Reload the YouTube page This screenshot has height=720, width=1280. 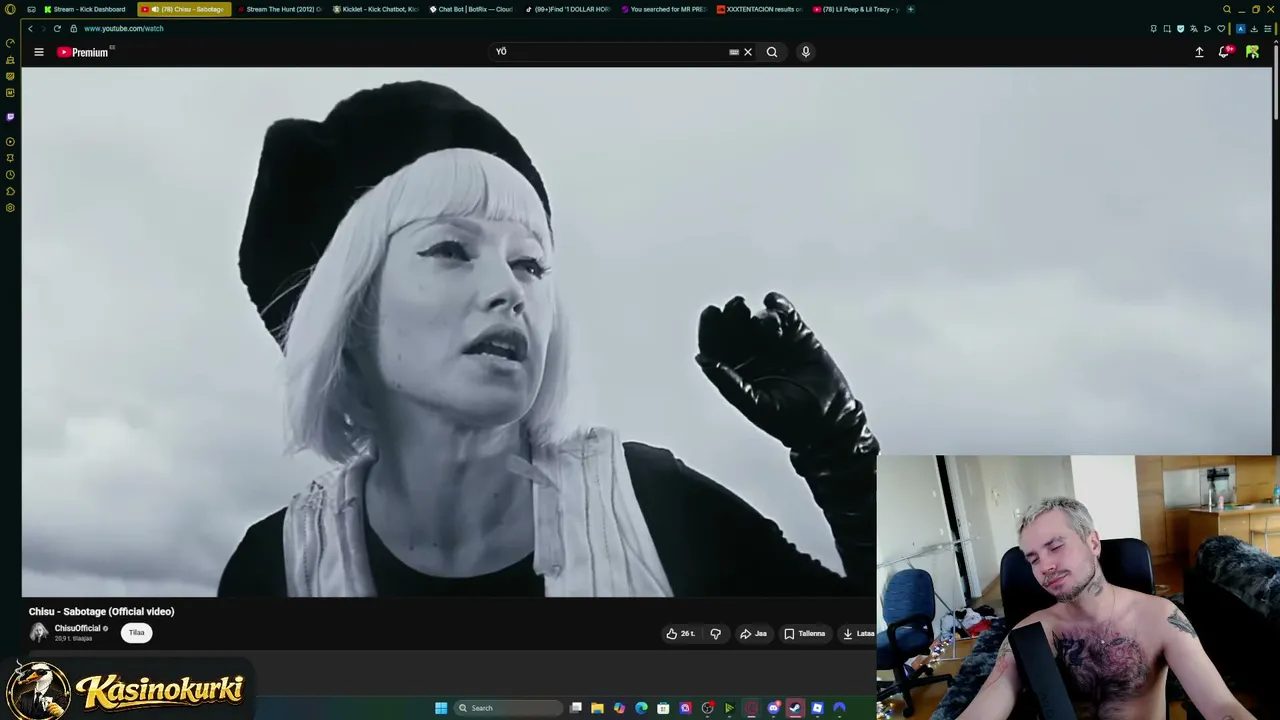[57, 28]
